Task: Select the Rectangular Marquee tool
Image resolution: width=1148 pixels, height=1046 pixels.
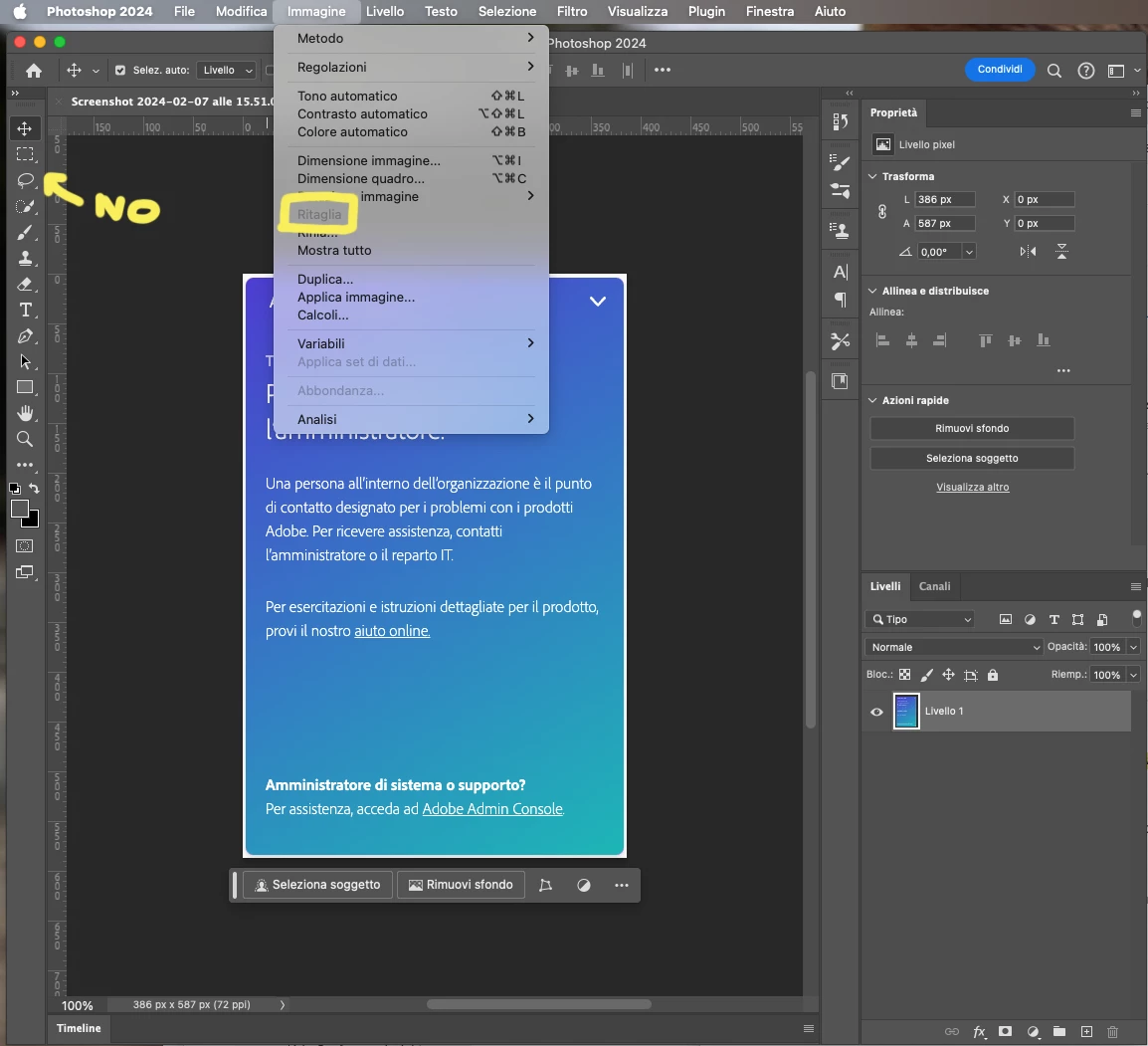Action: pyautogui.click(x=25, y=154)
